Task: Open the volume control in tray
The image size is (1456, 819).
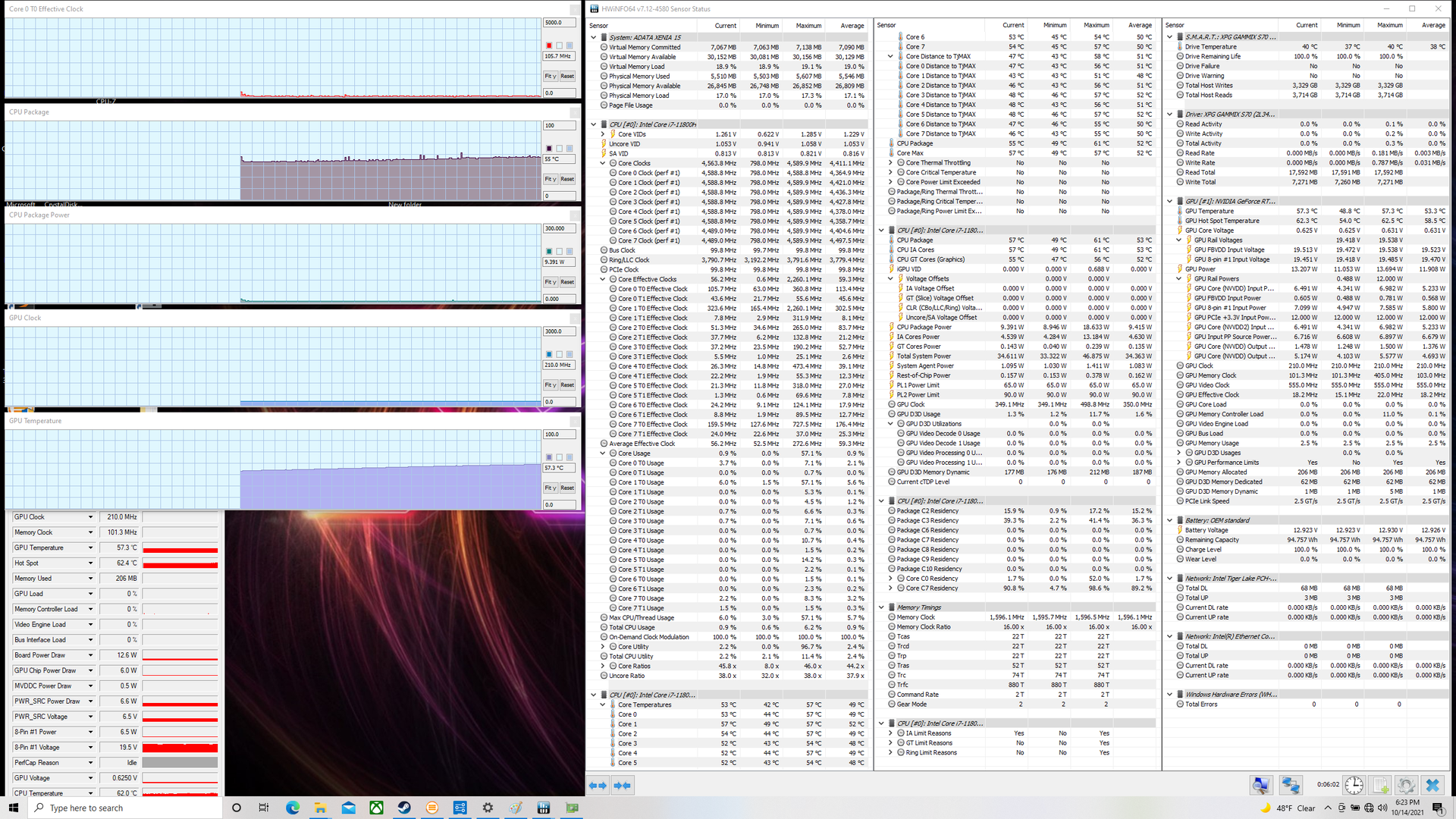Action: point(1383,808)
